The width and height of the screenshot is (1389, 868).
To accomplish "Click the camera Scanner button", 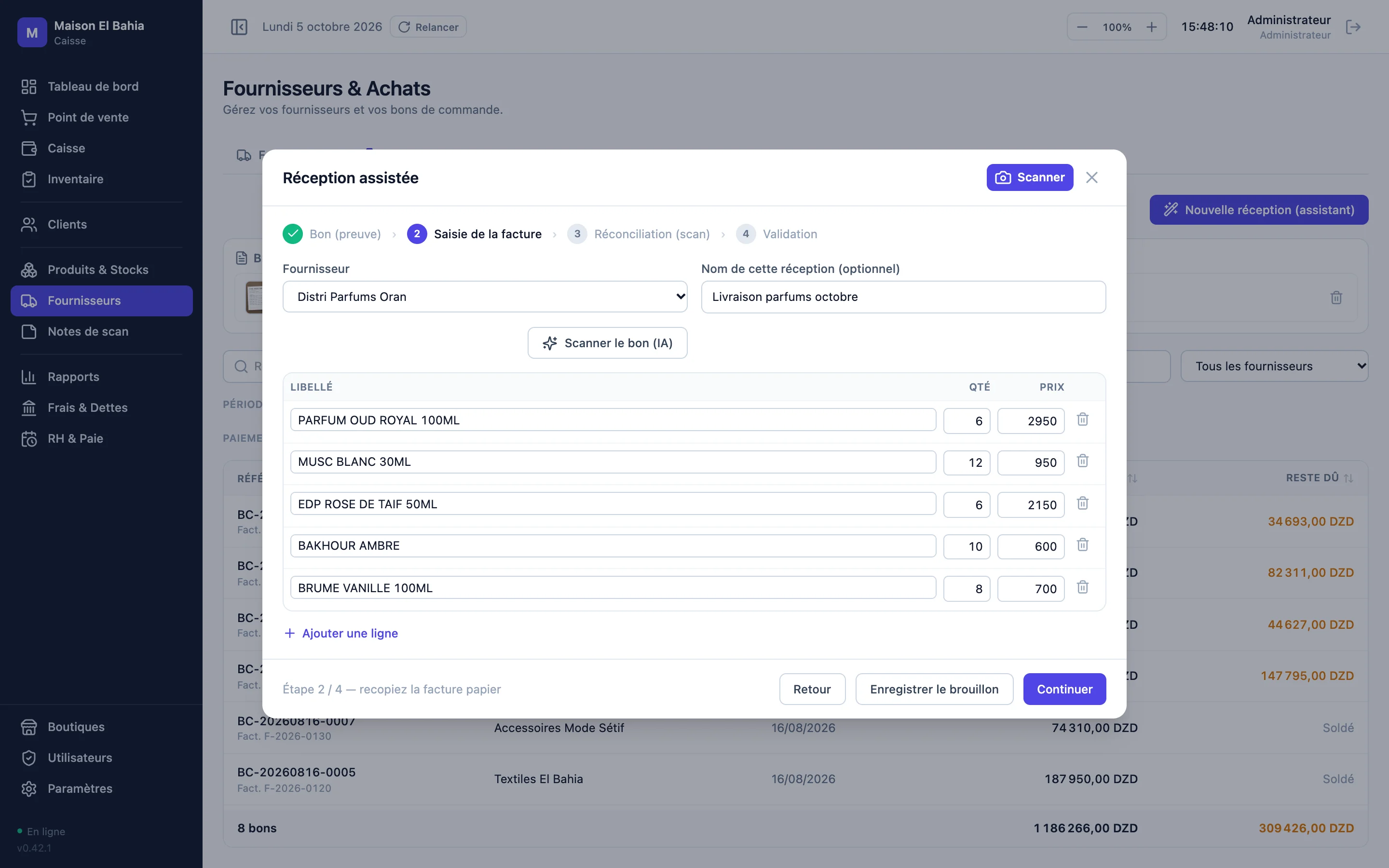I will click(x=1030, y=177).
